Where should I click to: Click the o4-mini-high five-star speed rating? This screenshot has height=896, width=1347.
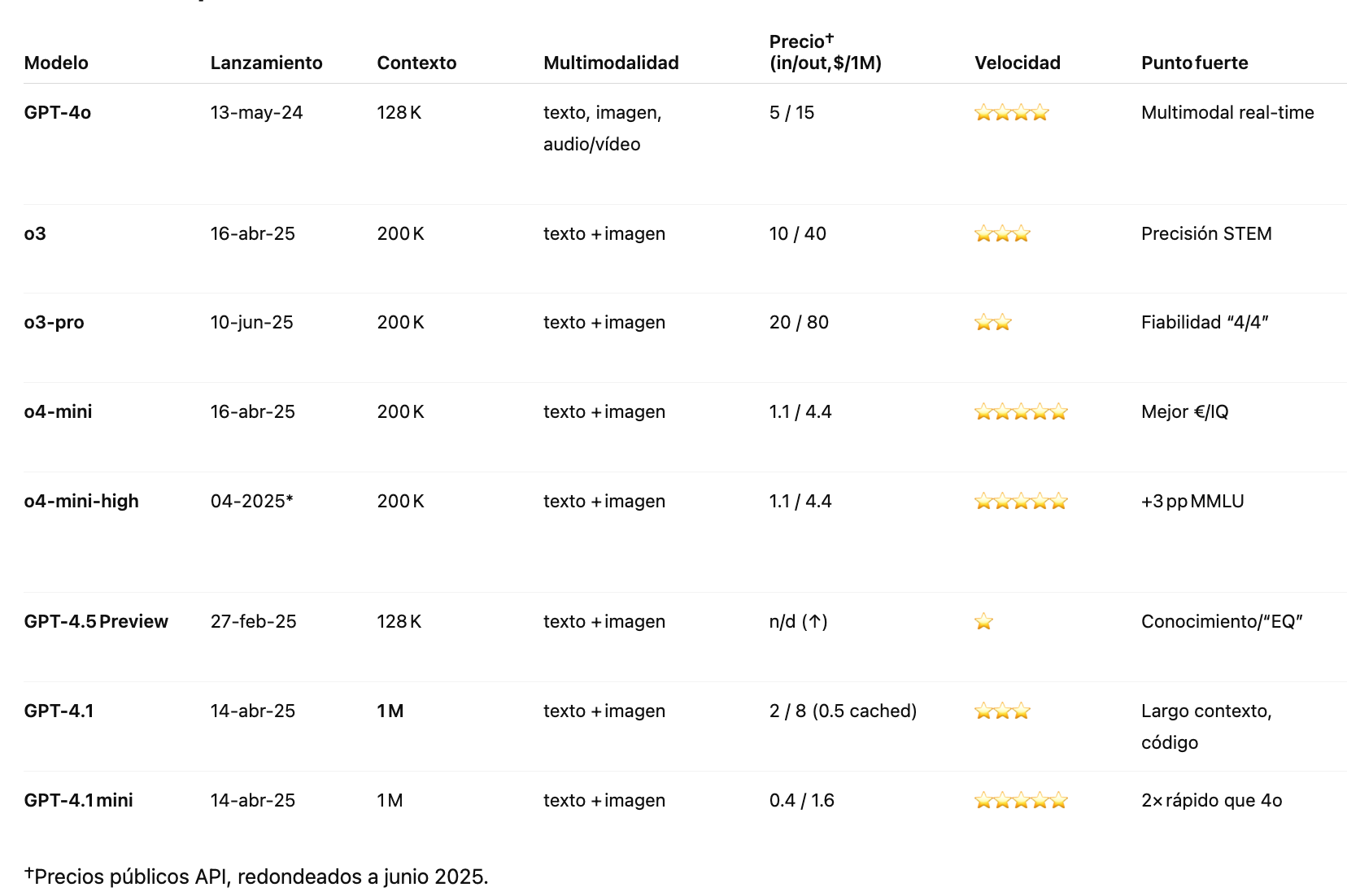pos(1021,502)
